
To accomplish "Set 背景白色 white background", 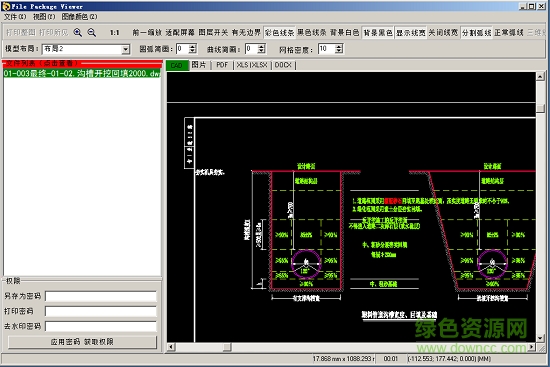I will pyautogui.click(x=345, y=33).
